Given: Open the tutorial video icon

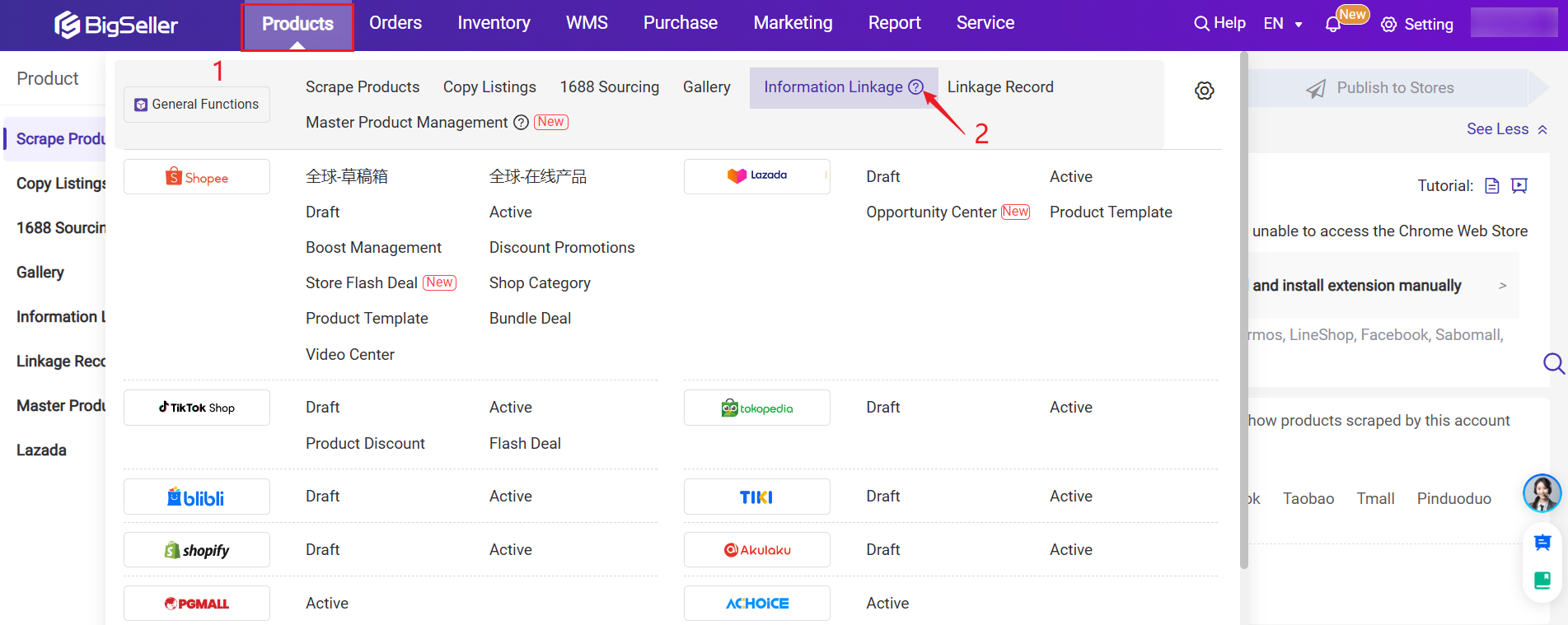Looking at the screenshot, I should (x=1519, y=186).
